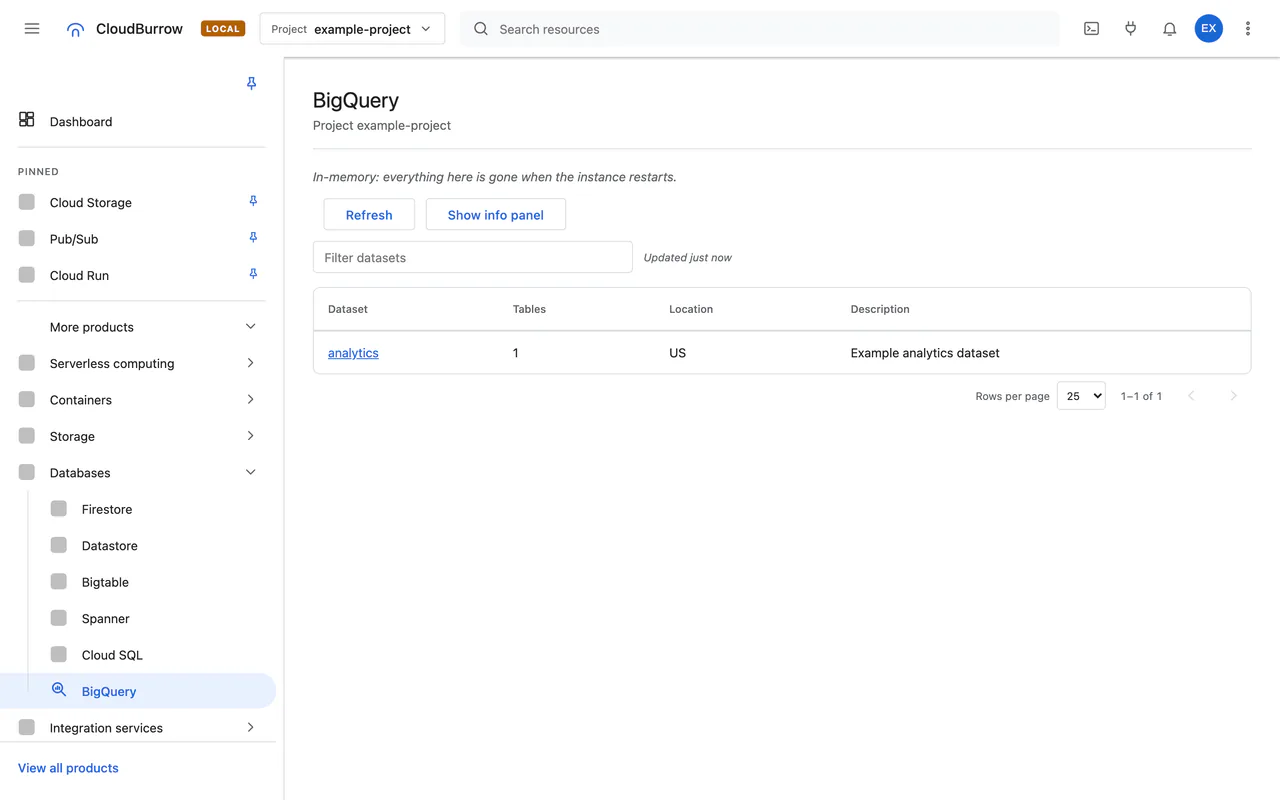Click the Serverless computing category icon
1280x800 pixels.
click(27, 363)
